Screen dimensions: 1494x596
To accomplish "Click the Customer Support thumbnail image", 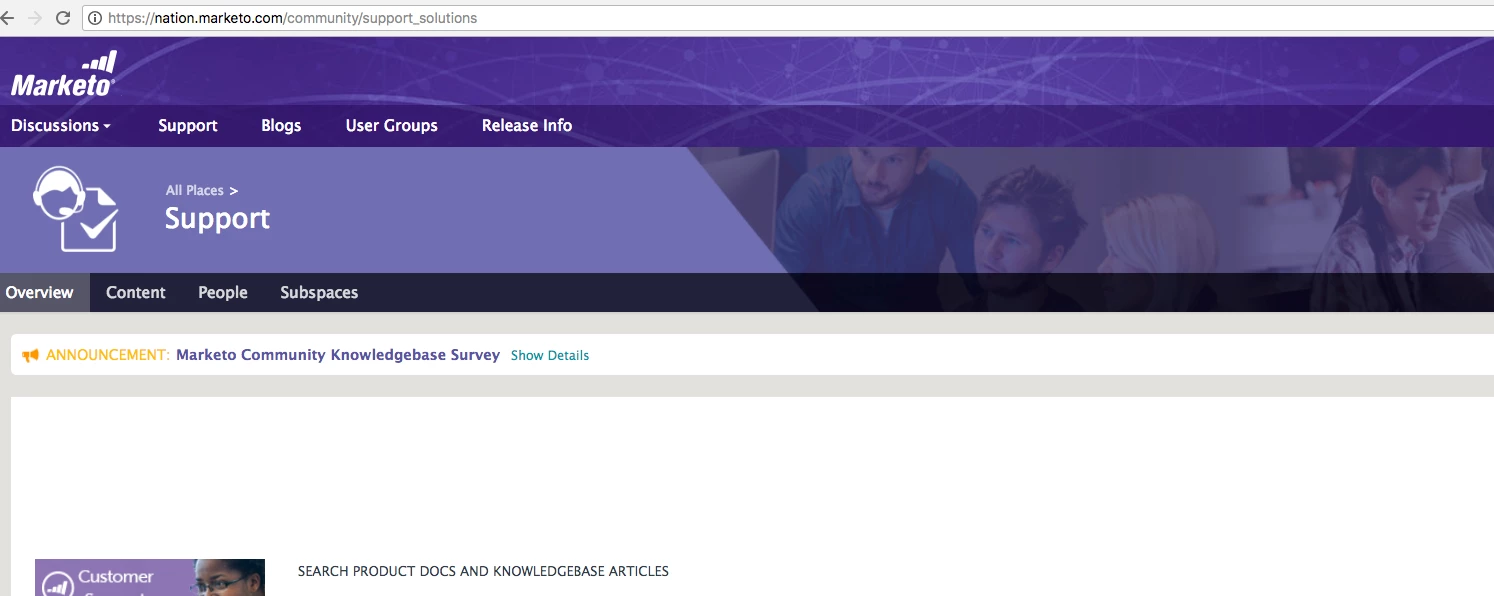I will pos(150,577).
